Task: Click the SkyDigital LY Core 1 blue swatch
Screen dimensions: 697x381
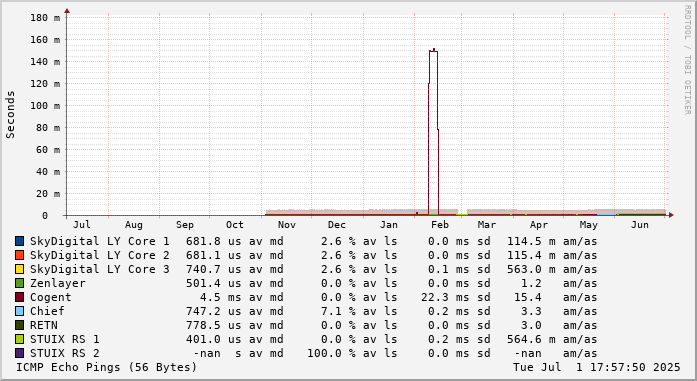Action: click(x=20, y=241)
